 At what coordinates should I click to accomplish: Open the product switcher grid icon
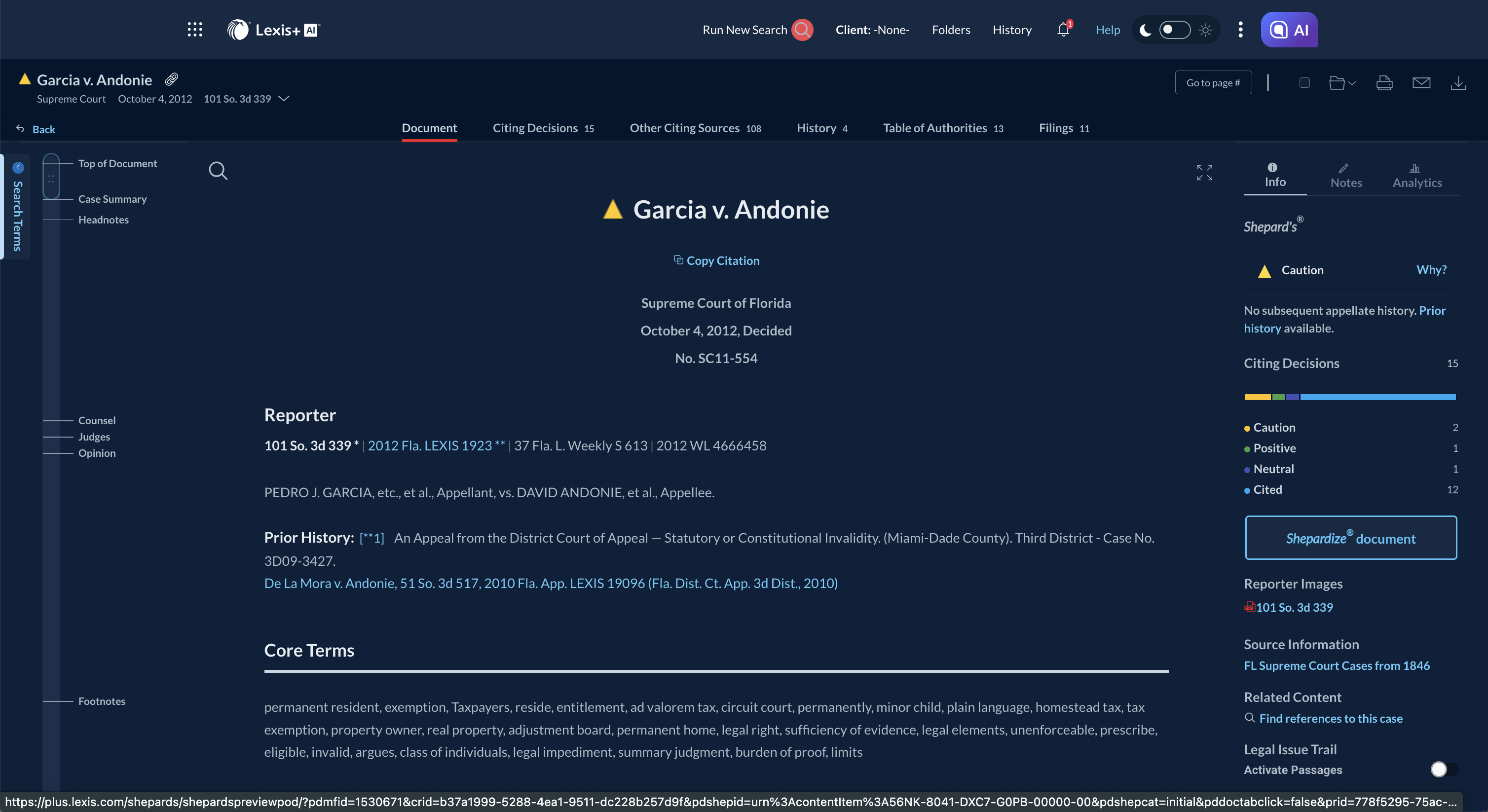(x=195, y=30)
